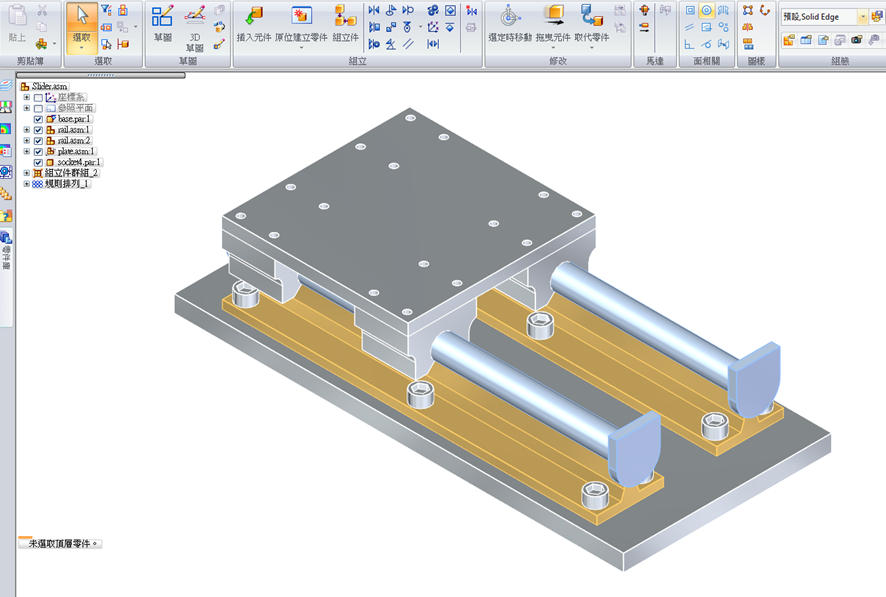Toggle rail.asm:2 visibility checkbox
886x597 pixels.
point(38,141)
